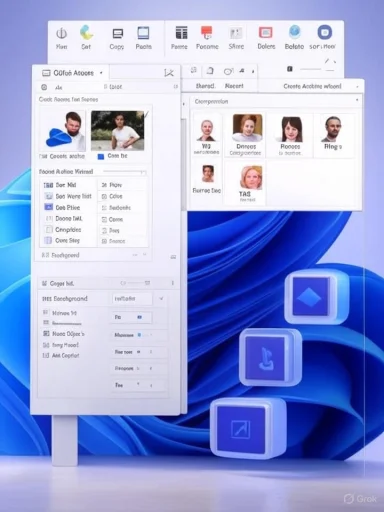Click the round icon beside 'Ak' in left panel
This screenshot has width=384, height=512.
[x=44, y=87]
